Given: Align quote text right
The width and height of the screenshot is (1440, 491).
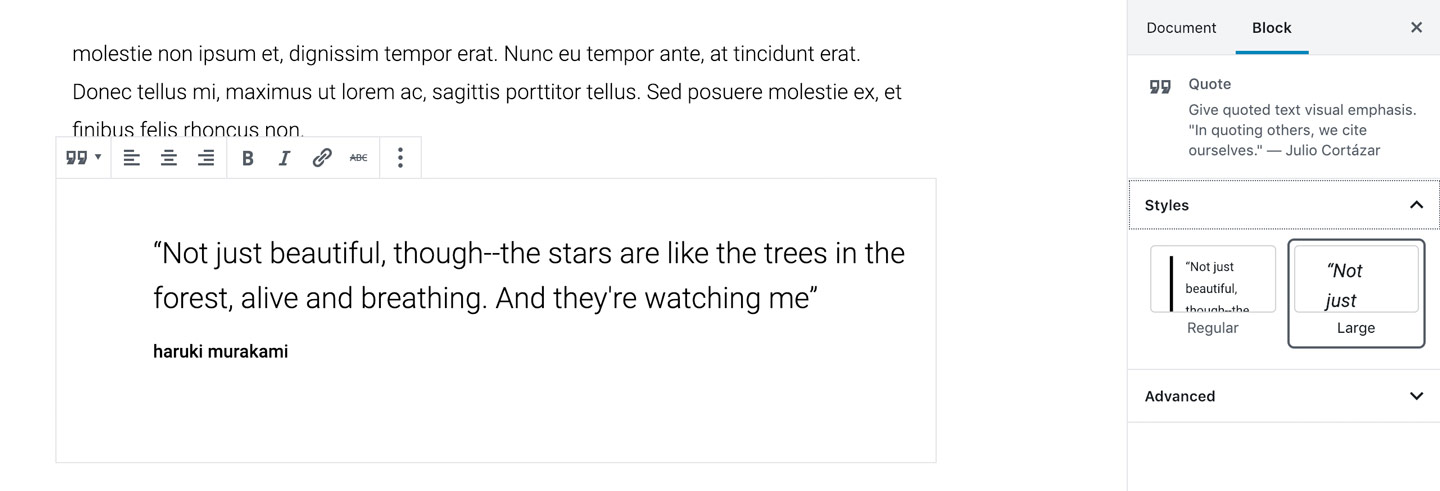Looking at the screenshot, I should [206, 158].
